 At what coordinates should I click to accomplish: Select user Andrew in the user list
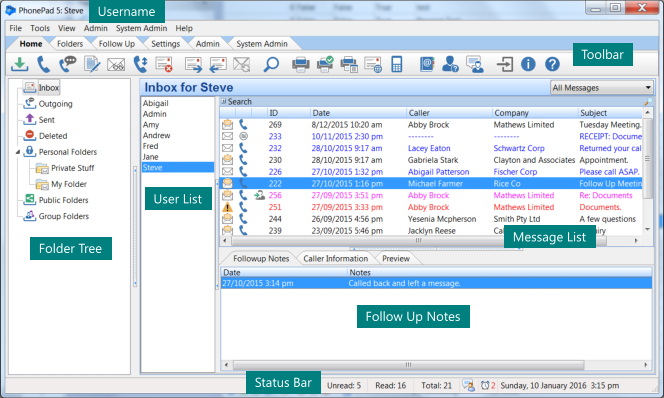(156, 135)
